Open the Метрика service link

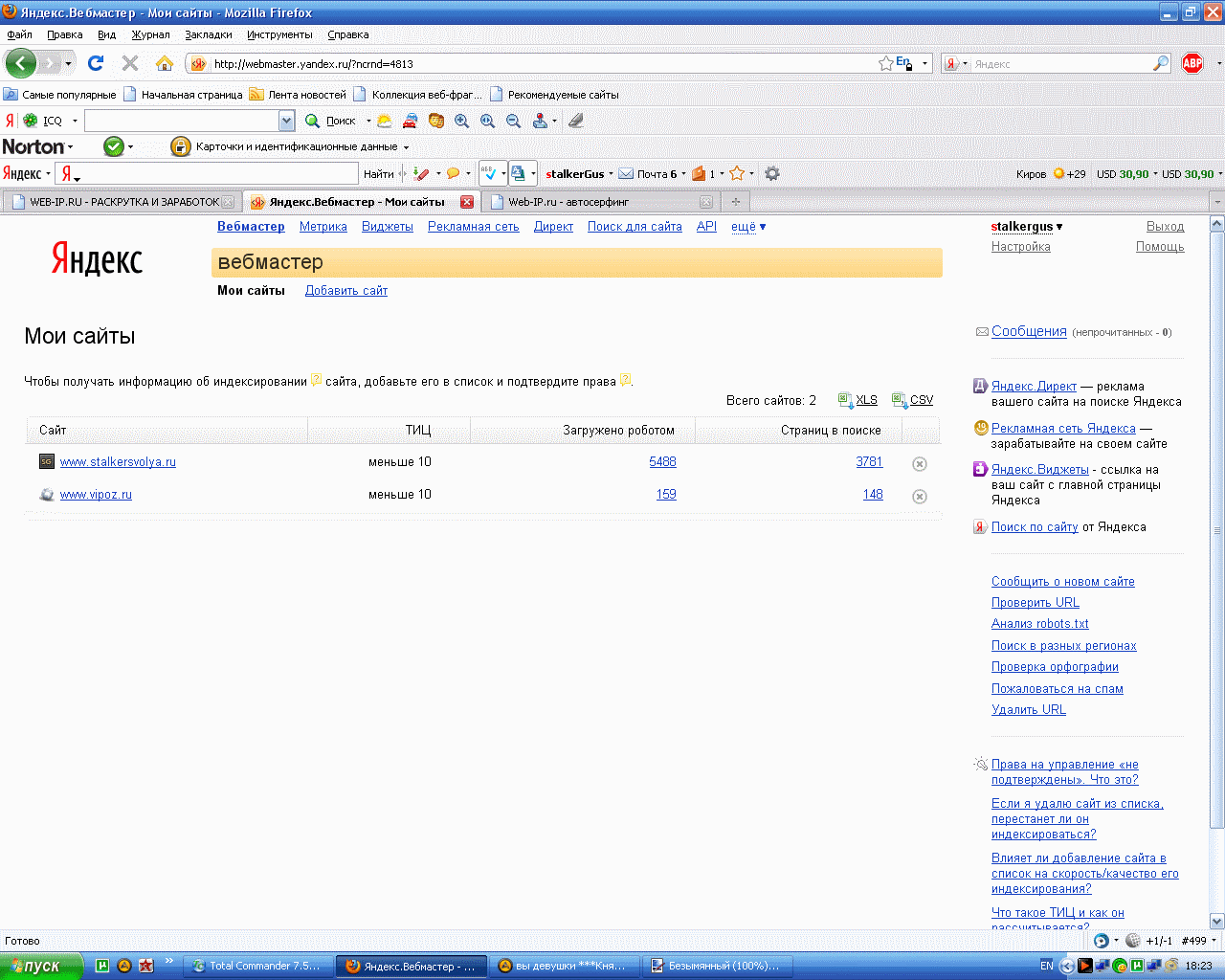[x=323, y=227]
